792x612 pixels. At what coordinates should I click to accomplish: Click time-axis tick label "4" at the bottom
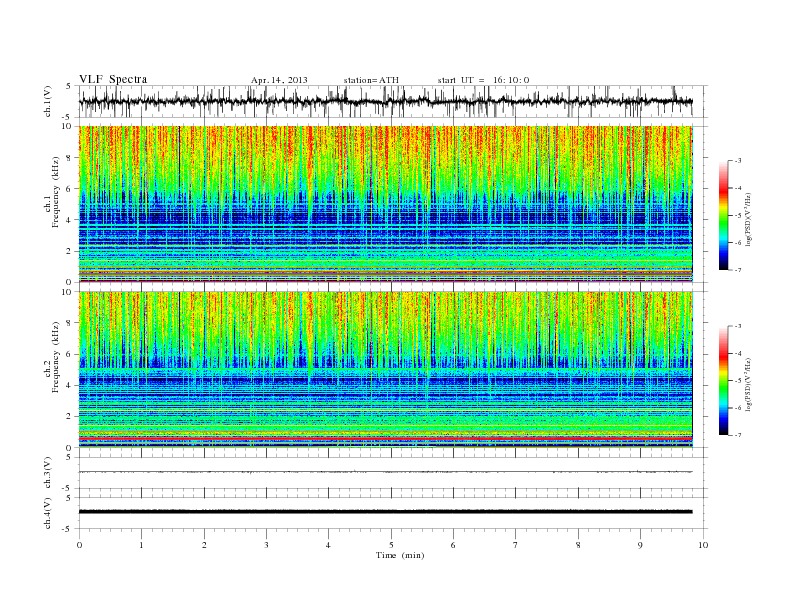coord(328,545)
